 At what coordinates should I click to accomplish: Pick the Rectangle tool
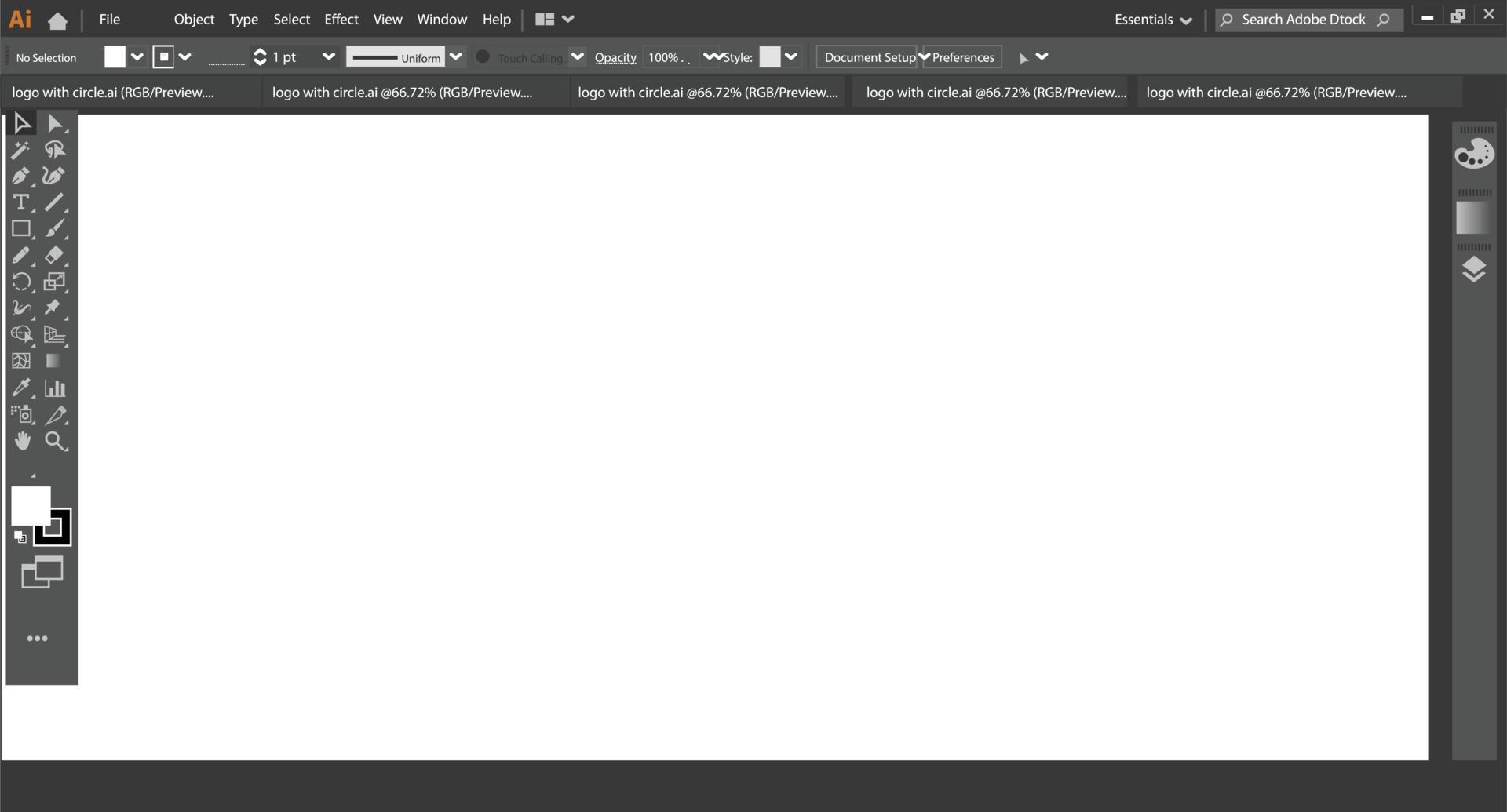tap(21, 228)
